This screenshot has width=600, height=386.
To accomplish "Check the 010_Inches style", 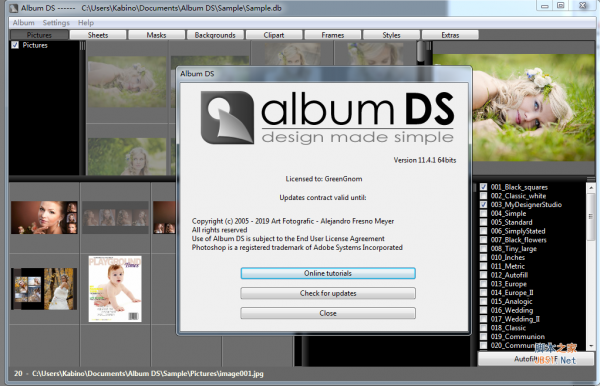I will pyautogui.click(x=484, y=257).
